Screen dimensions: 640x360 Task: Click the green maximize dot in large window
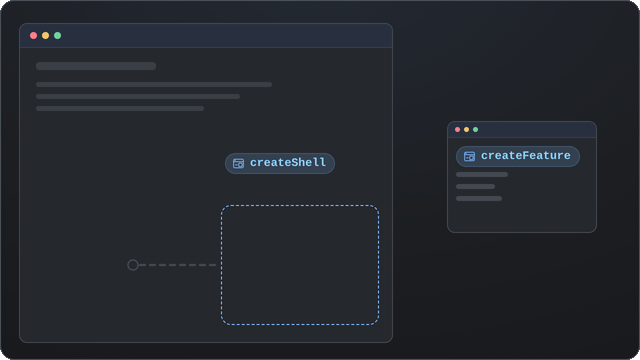tap(58, 36)
